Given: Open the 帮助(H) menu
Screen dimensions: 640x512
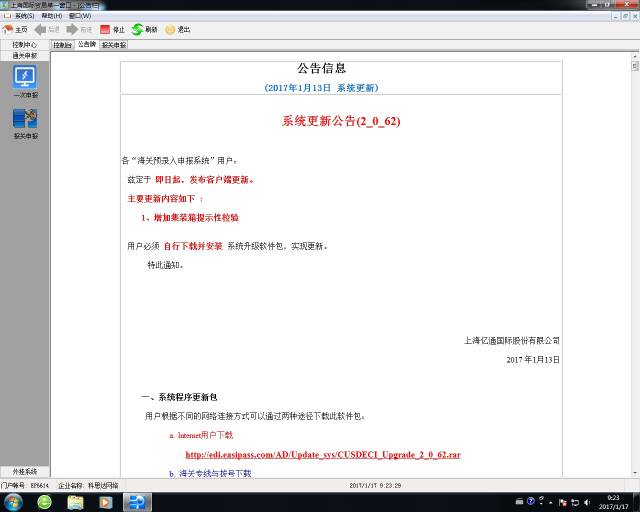Looking at the screenshot, I should tap(52, 16).
